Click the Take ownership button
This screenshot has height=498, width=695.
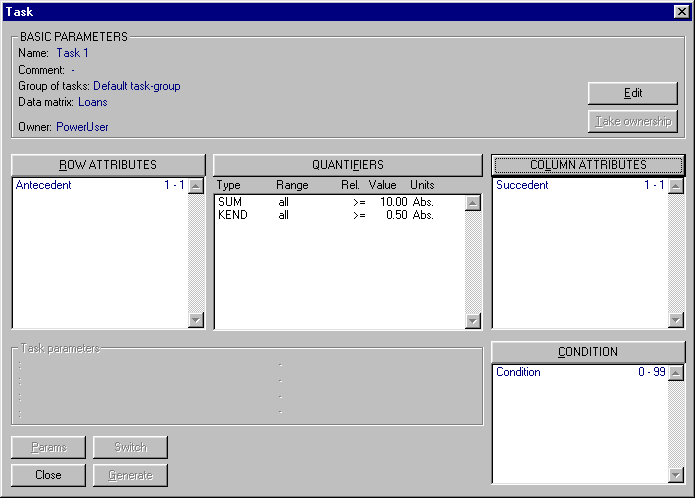click(633, 121)
